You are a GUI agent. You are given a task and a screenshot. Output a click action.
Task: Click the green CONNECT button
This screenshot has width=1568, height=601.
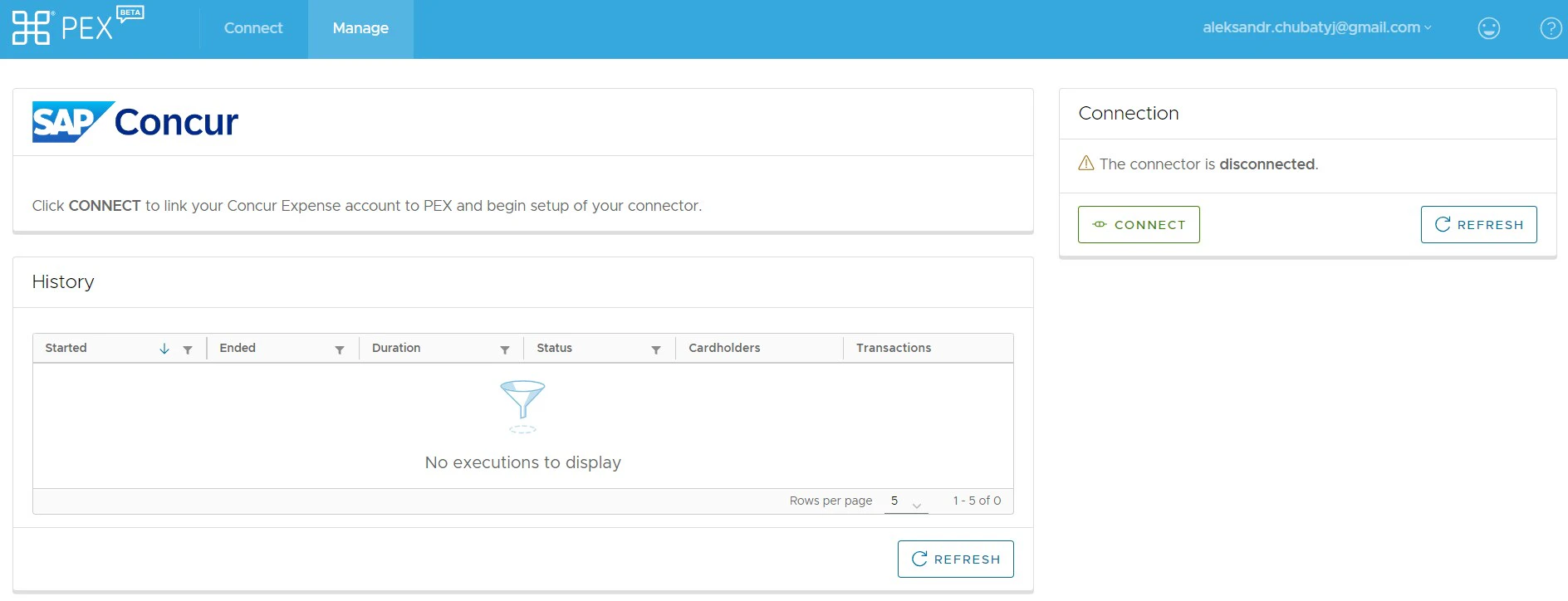1139,224
